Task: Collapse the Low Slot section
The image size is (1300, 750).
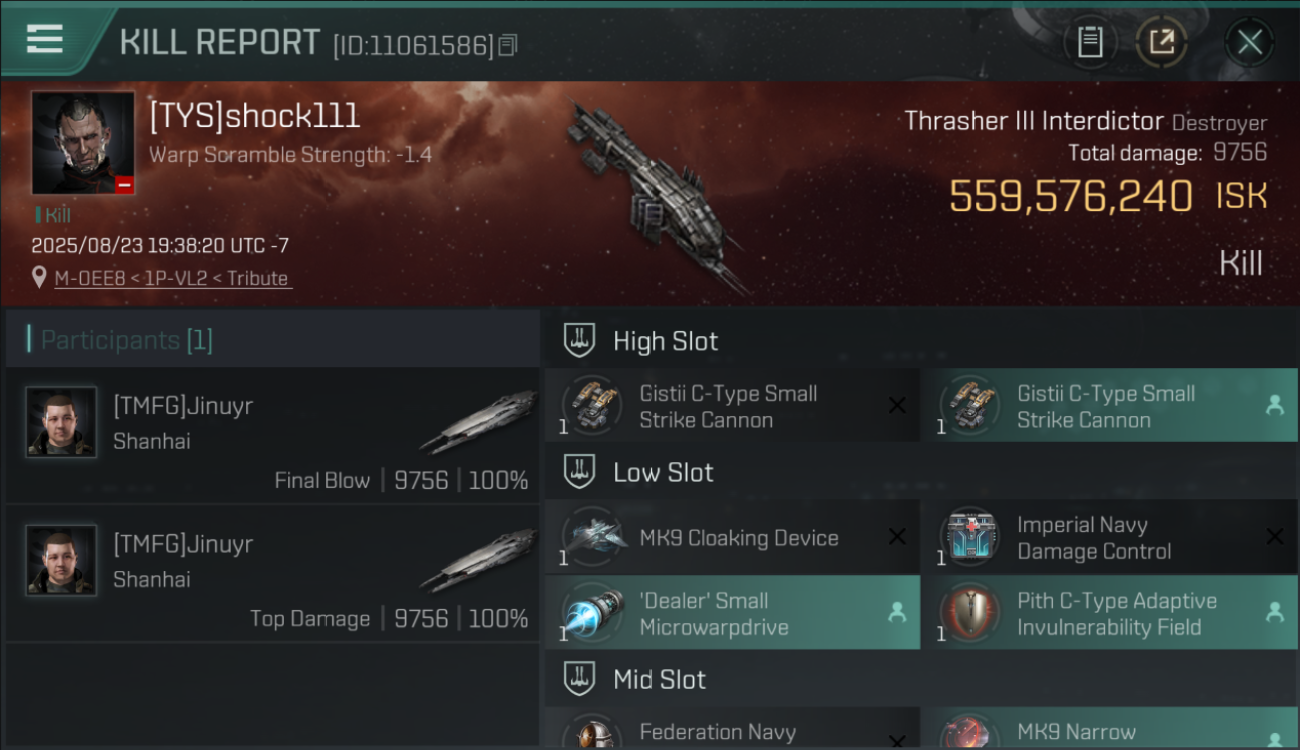Action: pos(579,472)
